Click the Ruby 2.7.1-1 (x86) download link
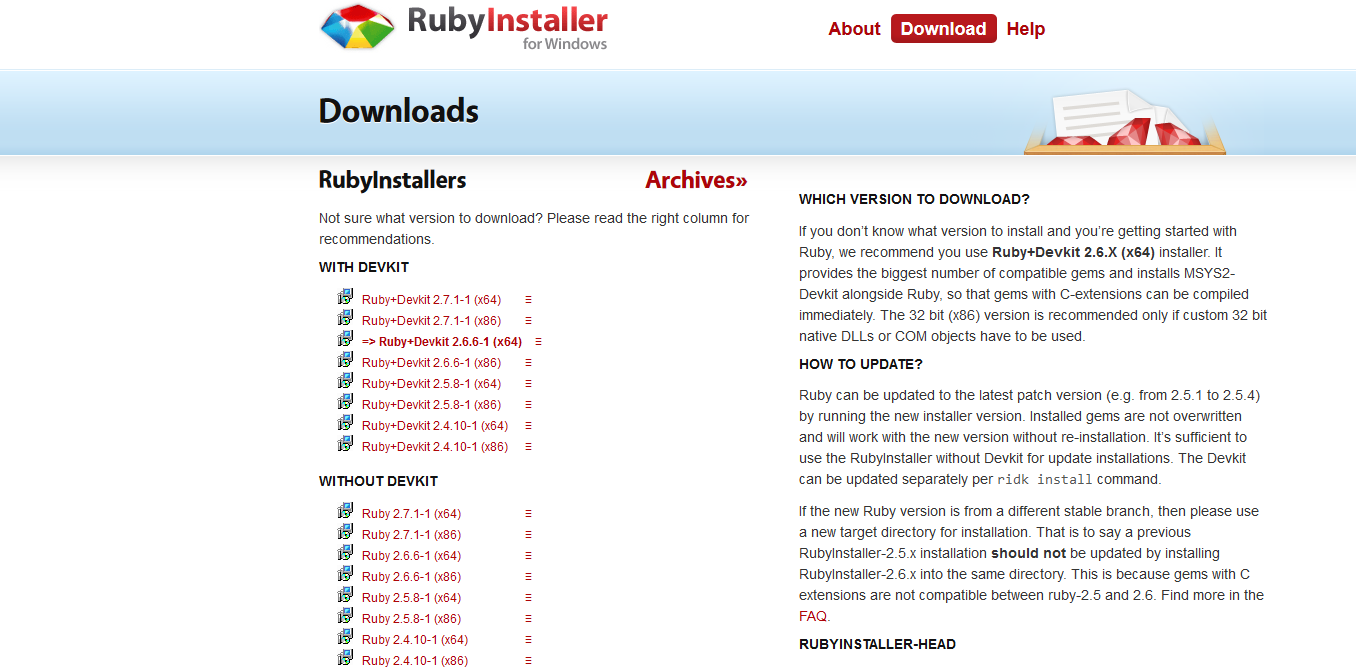This screenshot has width=1356, height=668. (x=411, y=535)
